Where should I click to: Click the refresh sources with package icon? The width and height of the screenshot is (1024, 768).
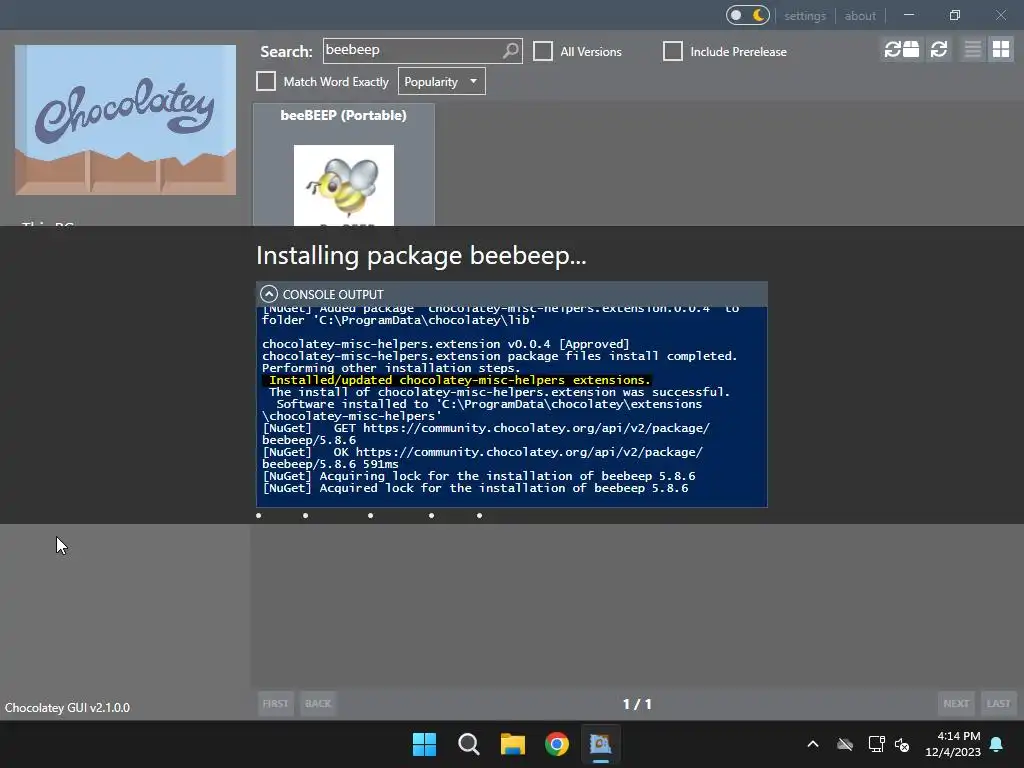coord(902,49)
